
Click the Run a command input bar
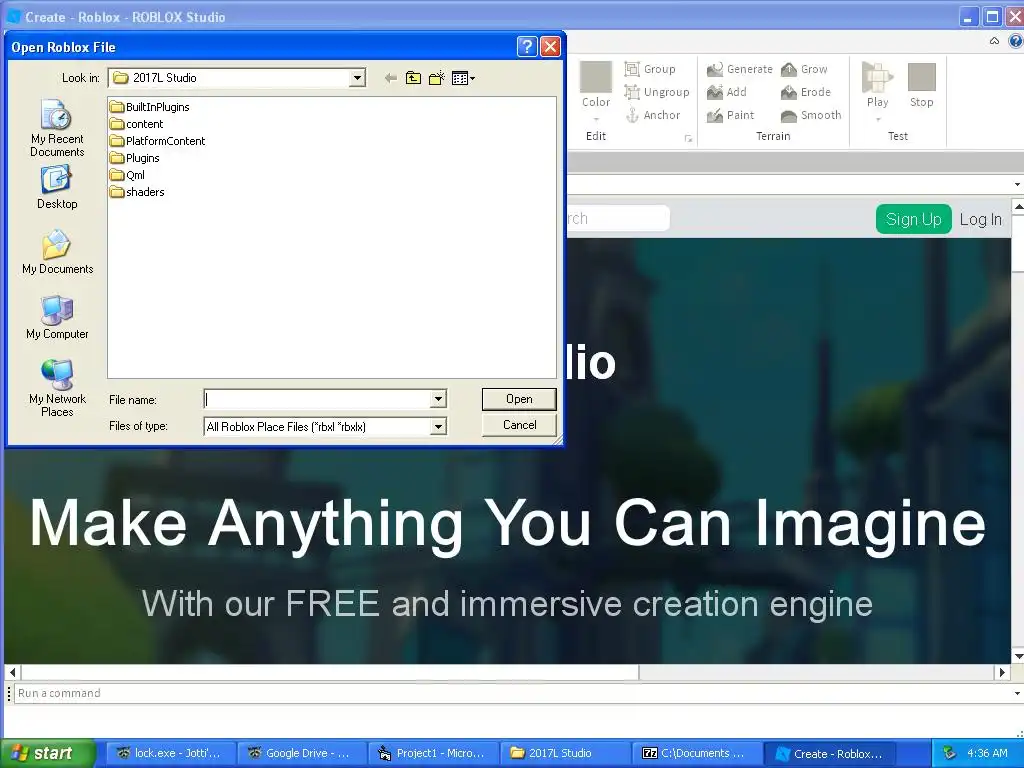click(513, 693)
